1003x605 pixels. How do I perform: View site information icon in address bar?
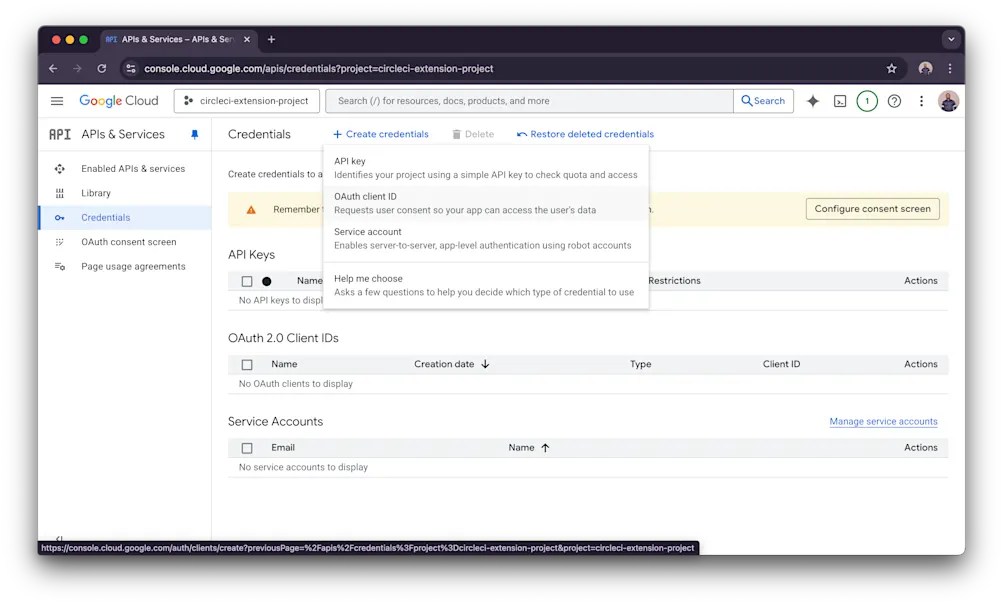130,68
